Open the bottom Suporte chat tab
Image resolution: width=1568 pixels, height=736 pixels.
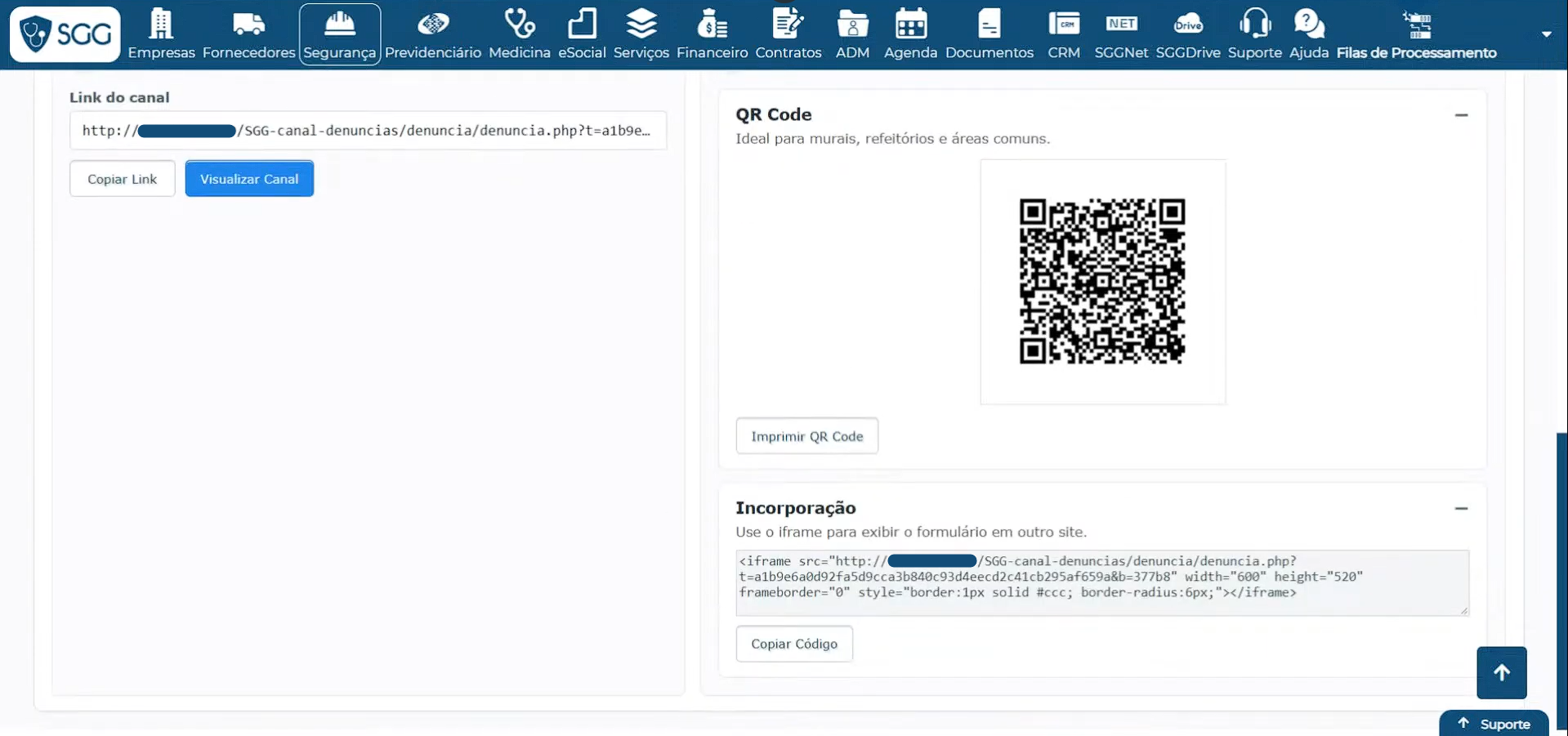tap(1494, 724)
